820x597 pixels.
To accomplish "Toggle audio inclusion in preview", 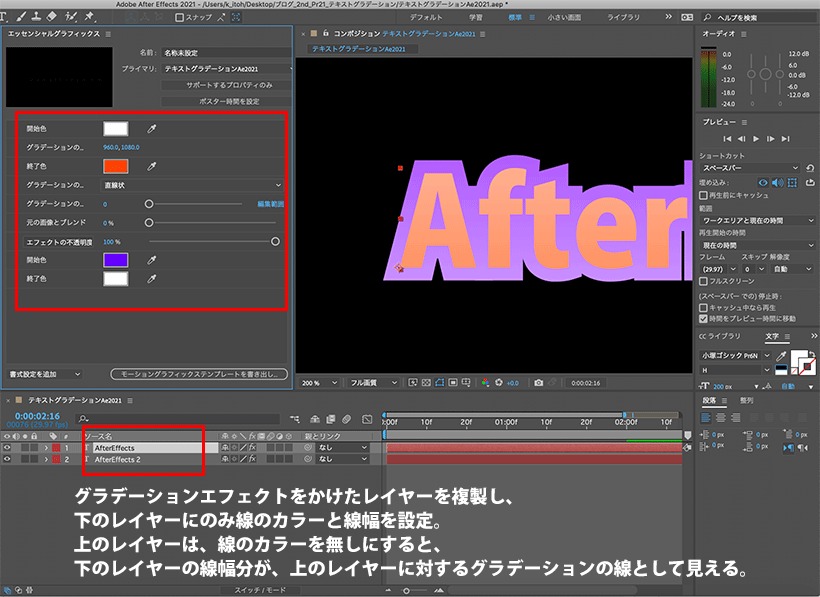I will tap(778, 182).
